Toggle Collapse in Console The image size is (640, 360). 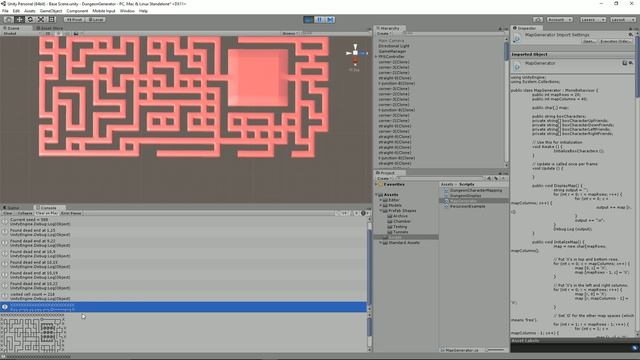(x=24, y=213)
